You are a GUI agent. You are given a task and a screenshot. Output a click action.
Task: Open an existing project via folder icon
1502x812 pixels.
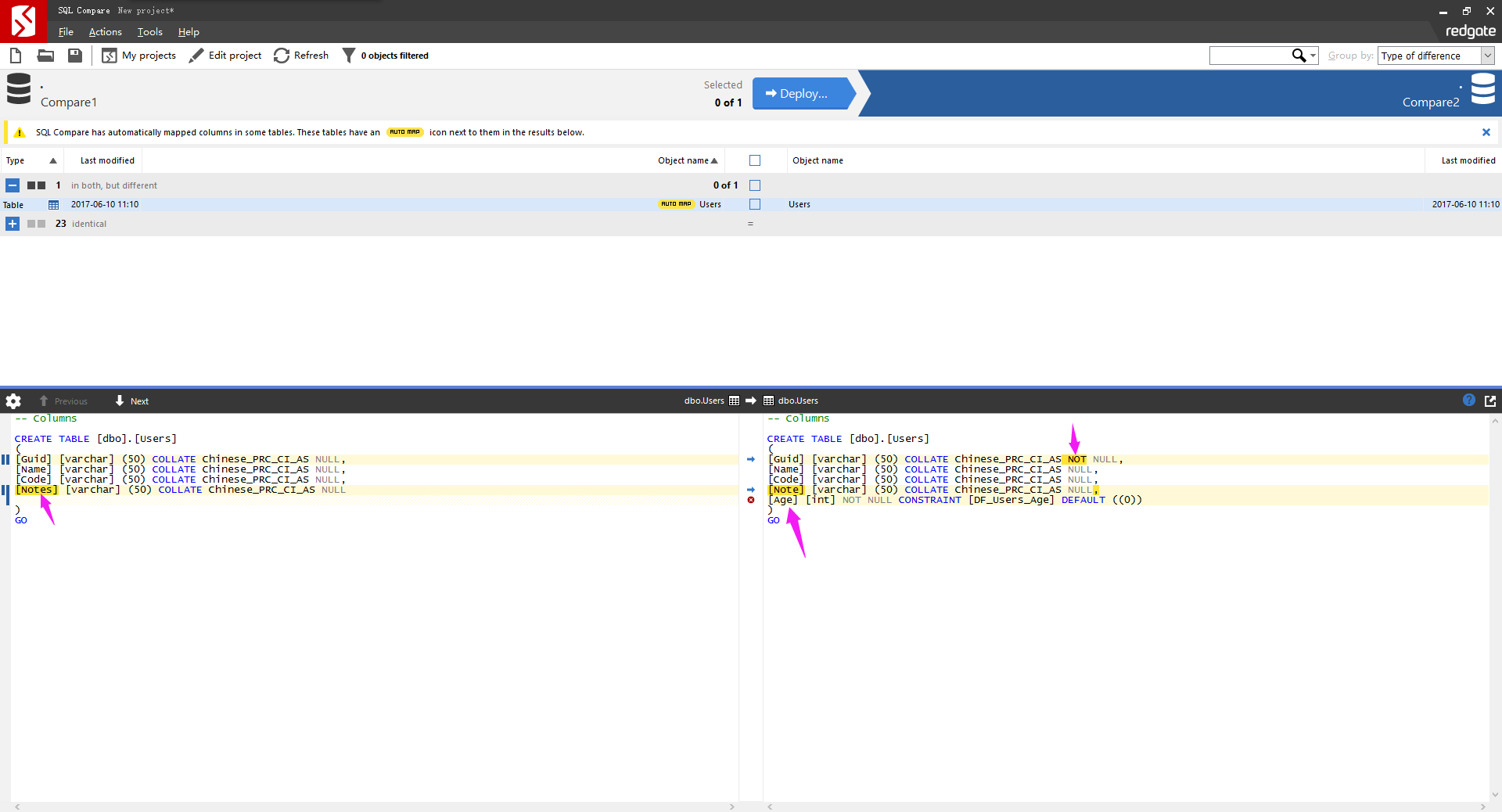(x=45, y=56)
